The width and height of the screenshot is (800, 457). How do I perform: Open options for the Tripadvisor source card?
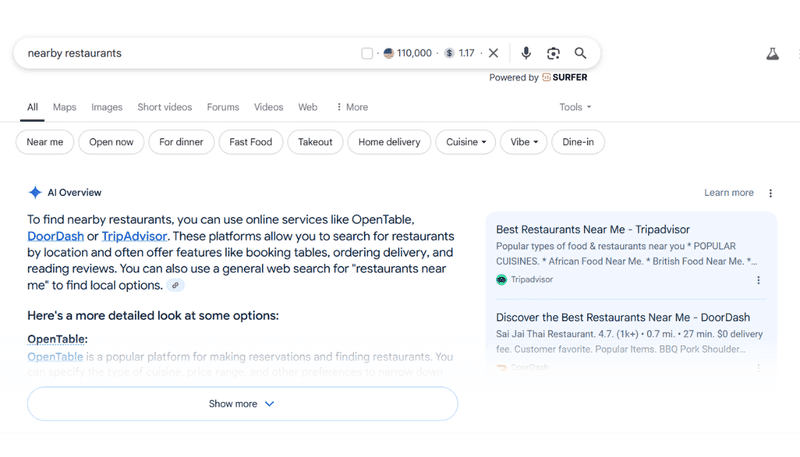pos(758,280)
